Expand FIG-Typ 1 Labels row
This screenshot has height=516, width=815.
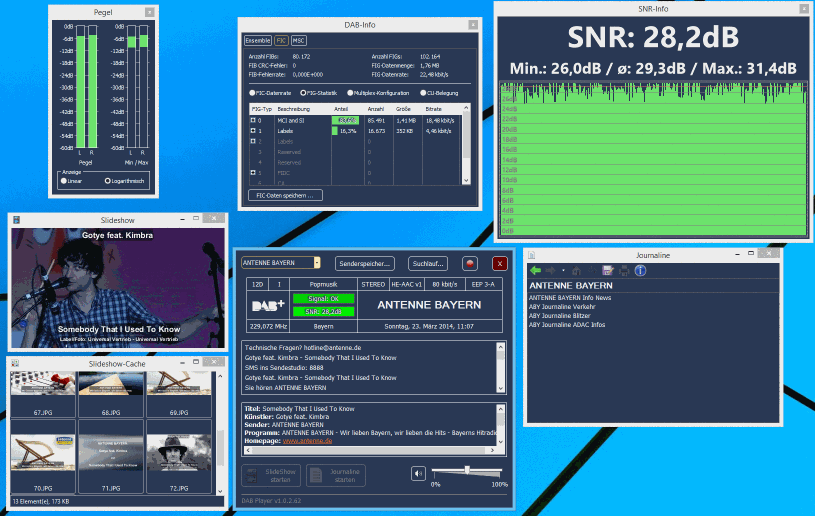tap(254, 131)
